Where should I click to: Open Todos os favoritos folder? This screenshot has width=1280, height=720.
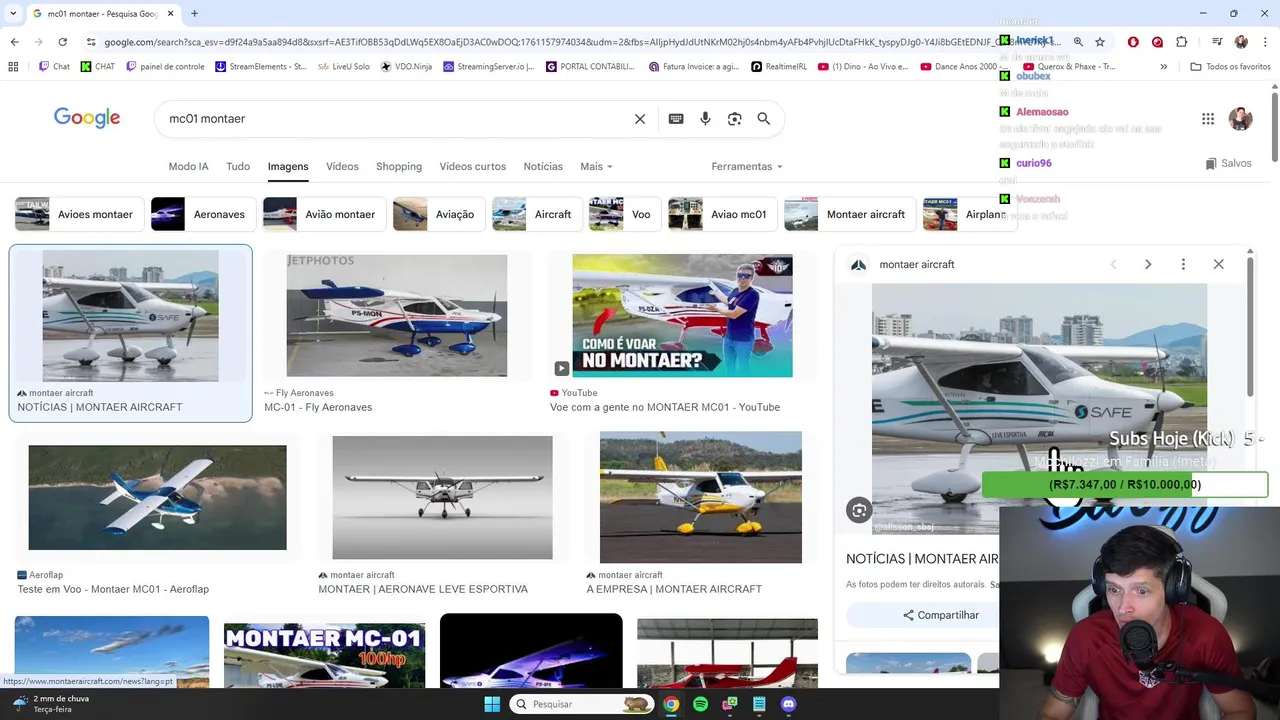[1230, 67]
